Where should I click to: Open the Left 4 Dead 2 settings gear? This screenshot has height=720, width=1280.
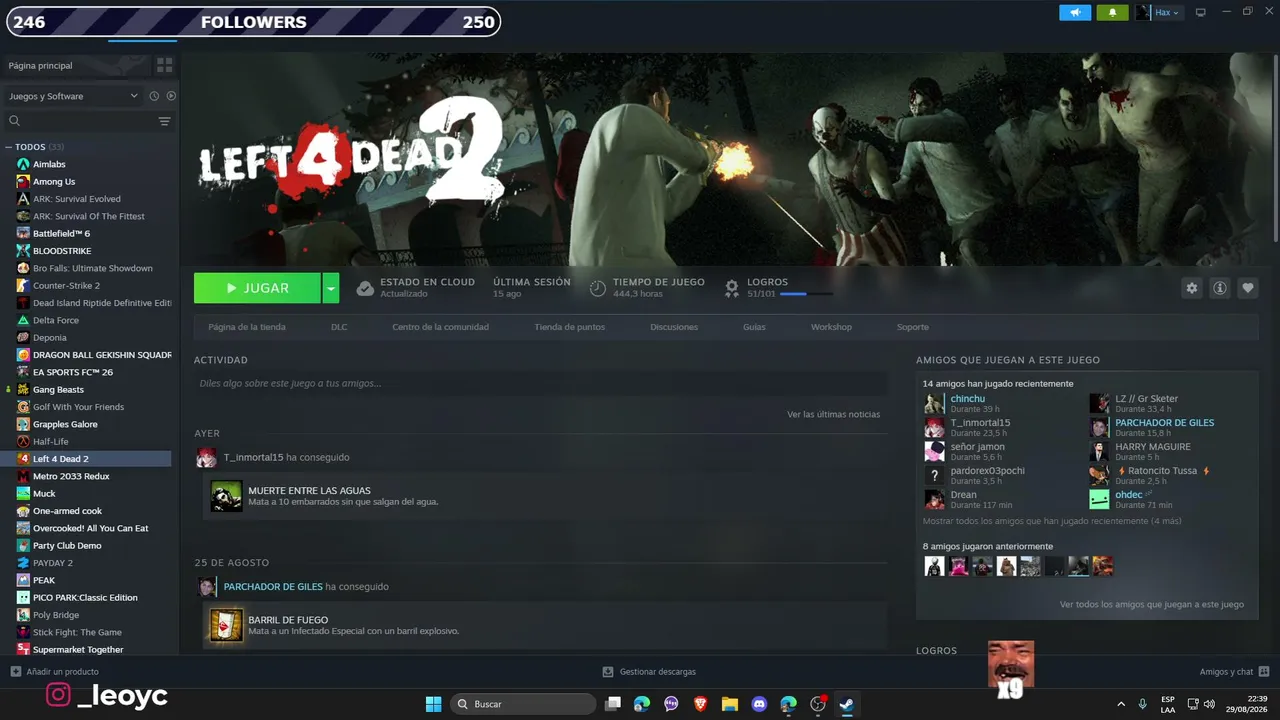[x=1191, y=288]
